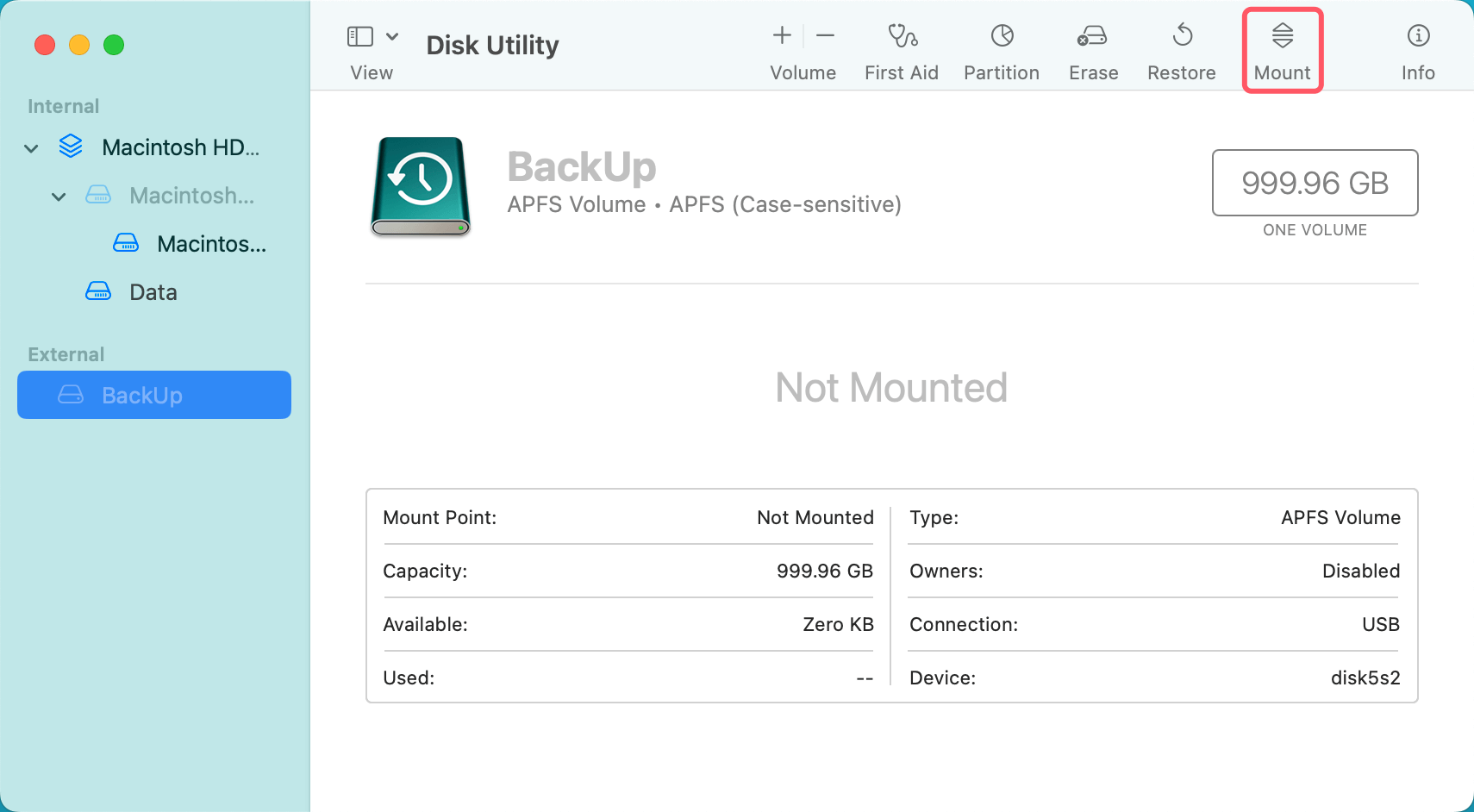Click the Erase drive icon
Image resolution: width=1474 pixels, height=812 pixels.
pos(1092,36)
